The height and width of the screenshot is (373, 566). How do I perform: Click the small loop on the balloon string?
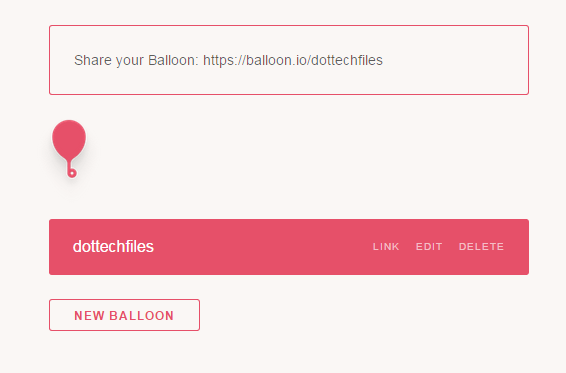click(72, 173)
